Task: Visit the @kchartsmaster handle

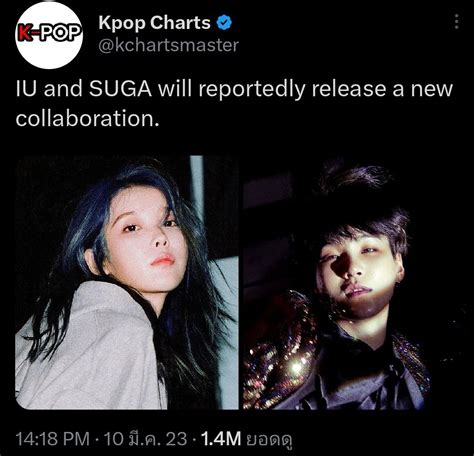Action: pyautogui.click(x=169, y=45)
